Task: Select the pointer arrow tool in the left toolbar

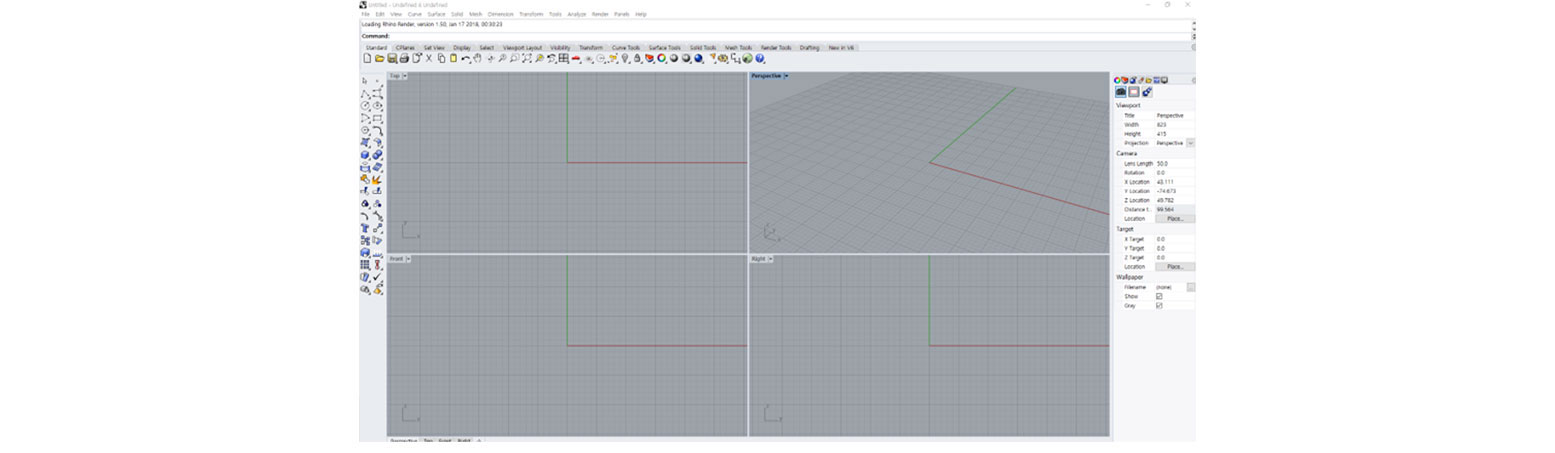Action: pos(365,80)
